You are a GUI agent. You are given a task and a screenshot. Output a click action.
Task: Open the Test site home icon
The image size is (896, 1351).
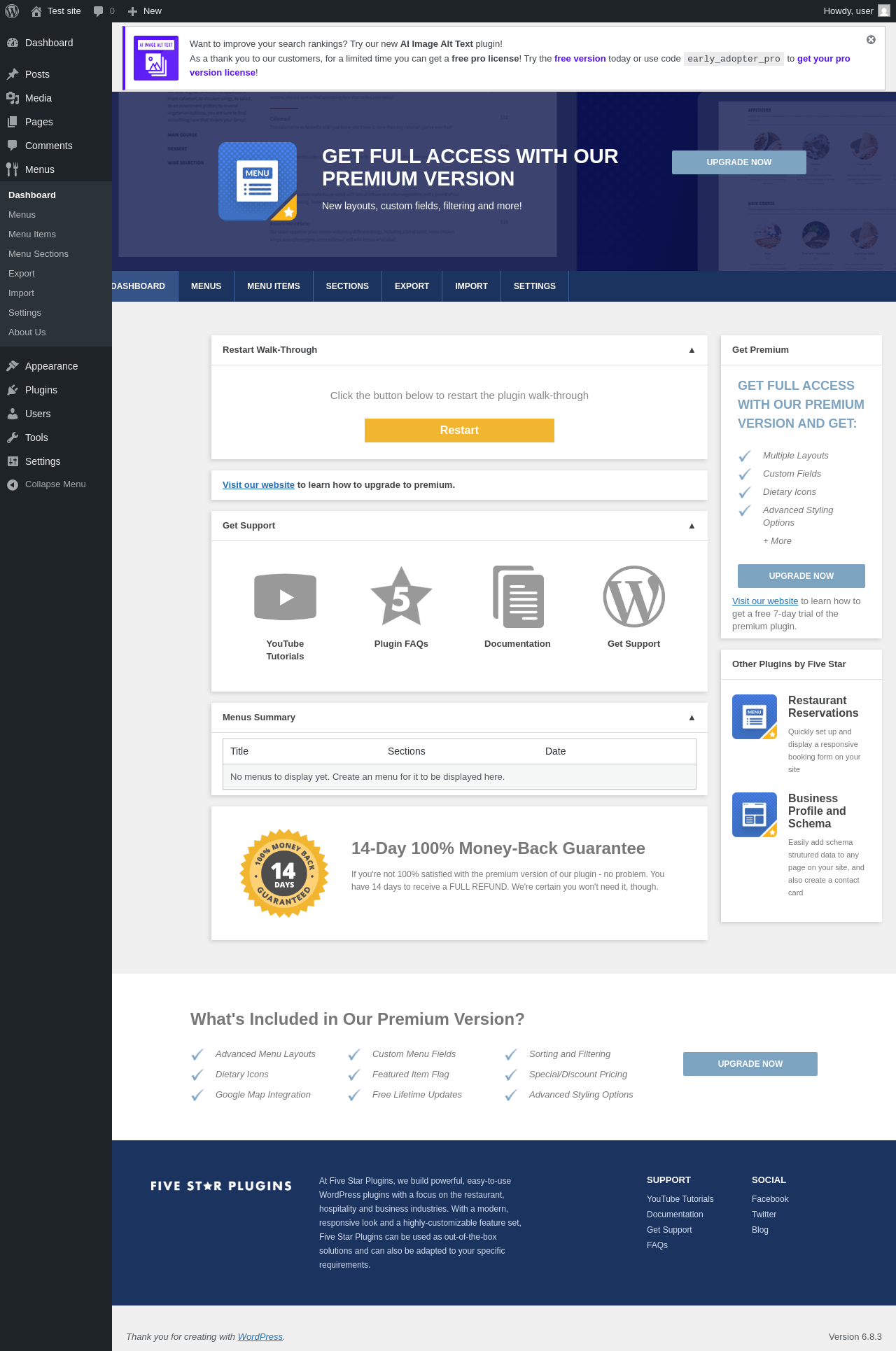[x=36, y=11]
